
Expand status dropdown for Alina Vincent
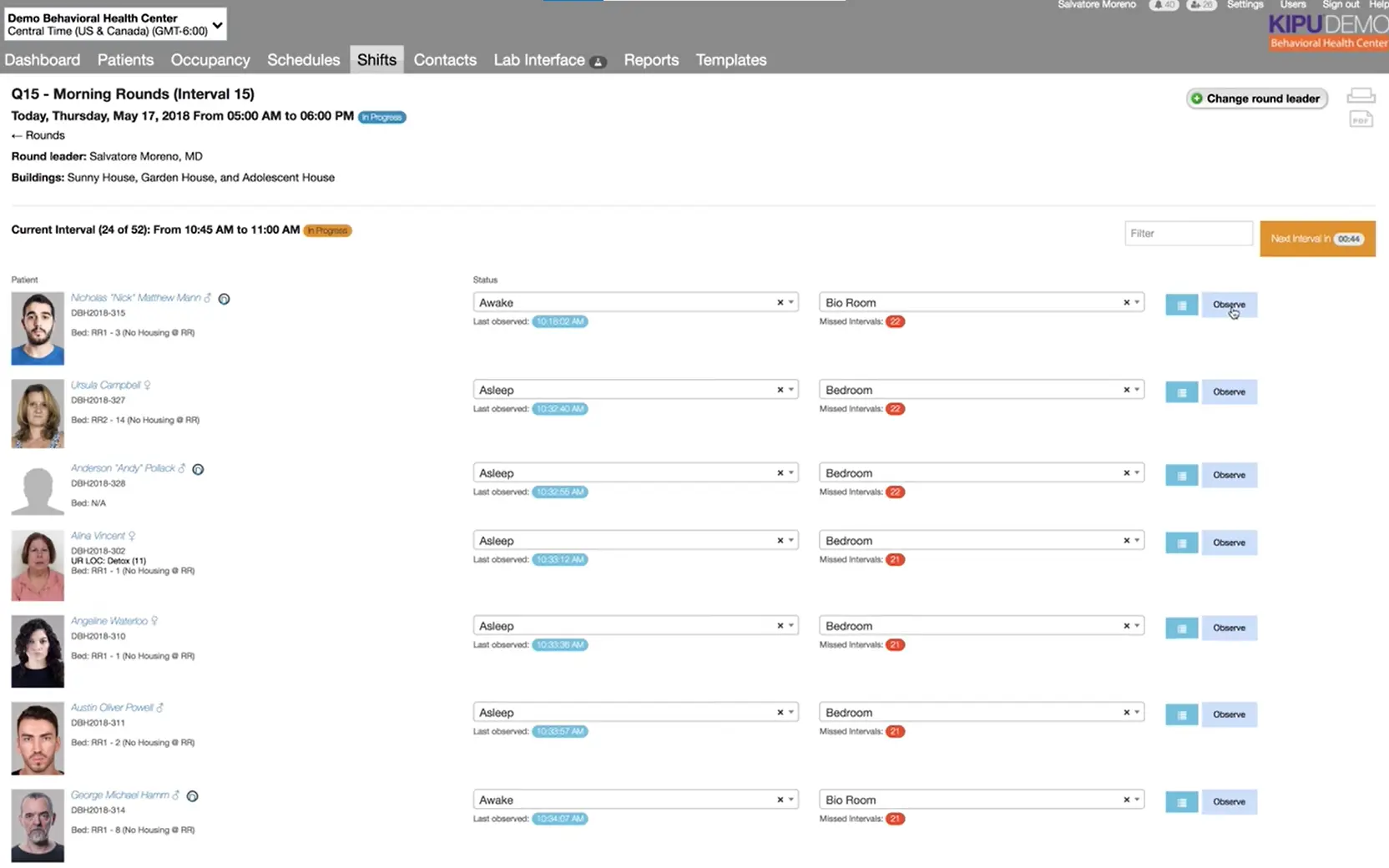pos(791,541)
